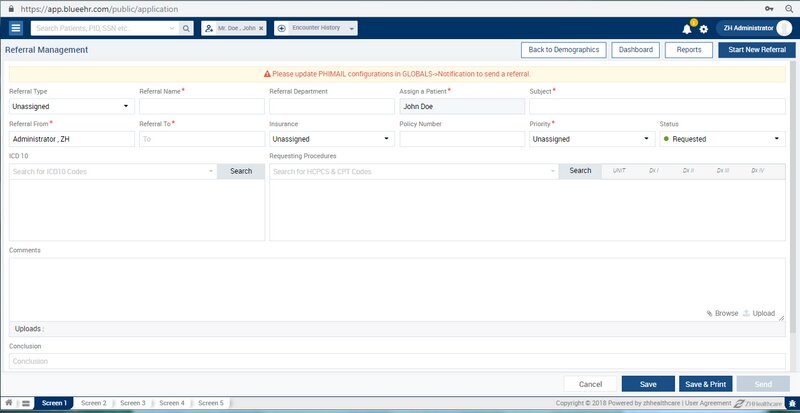Close the Mr. Doe, John patient tab

tap(261, 28)
